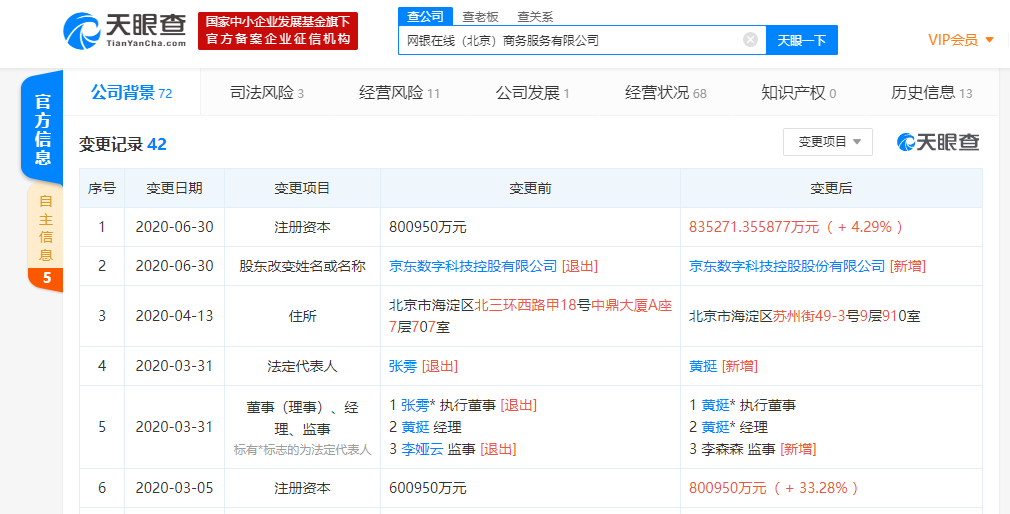The width and height of the screenshot is (1010, 514).
Task: Click the 序号 column header
Action: click(x=102, y=188)
